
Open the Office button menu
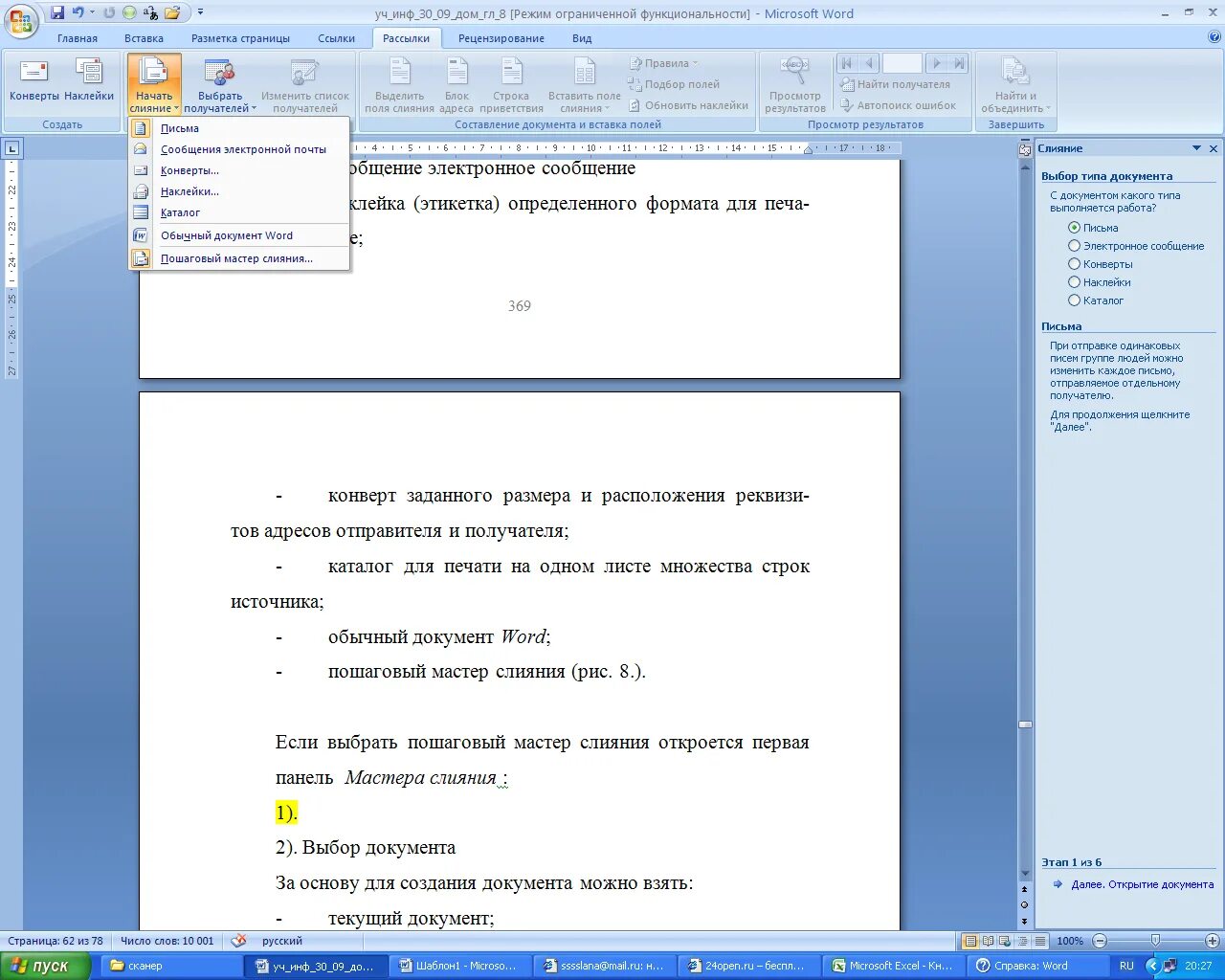coord(21,19)
